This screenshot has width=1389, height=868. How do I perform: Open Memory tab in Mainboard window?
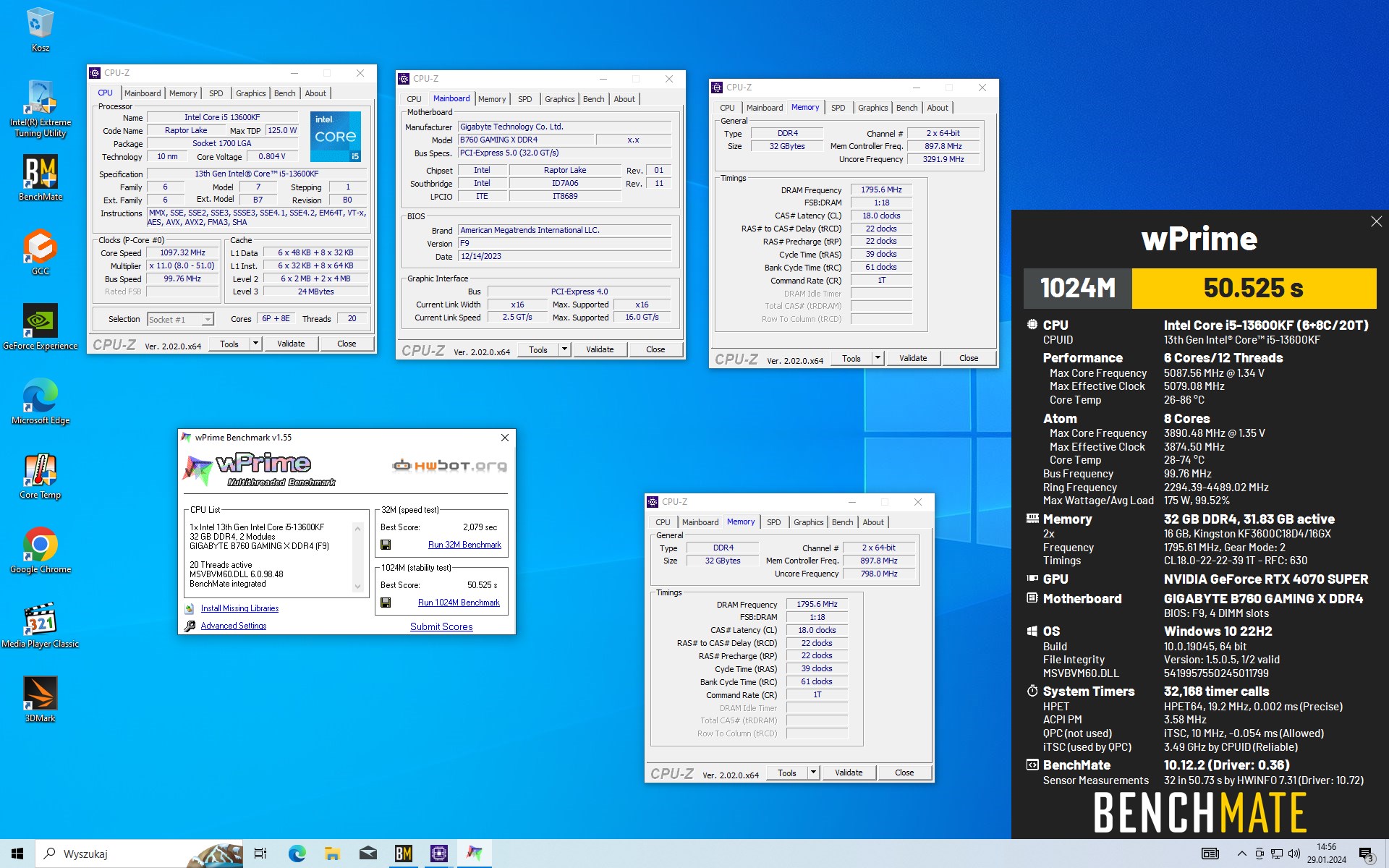[x=492, y=99]
